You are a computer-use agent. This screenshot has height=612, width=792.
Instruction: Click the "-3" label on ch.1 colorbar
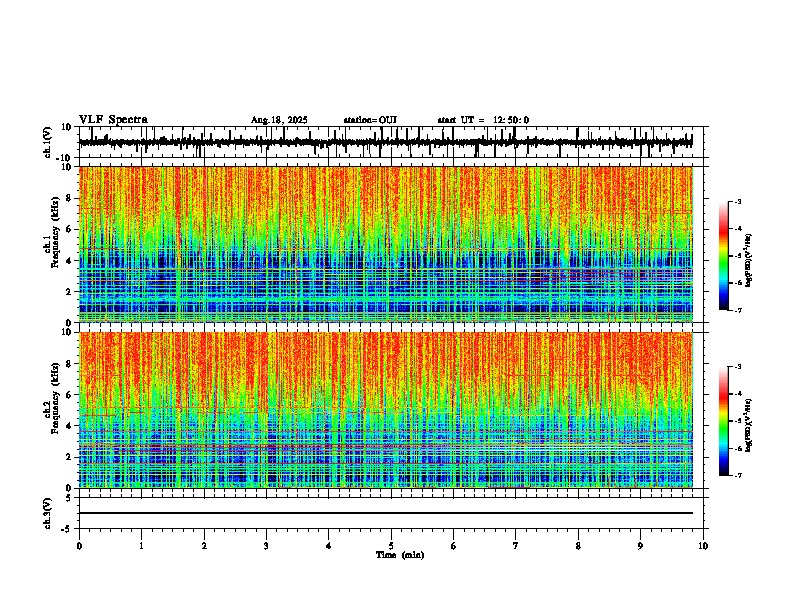(738, 201)
